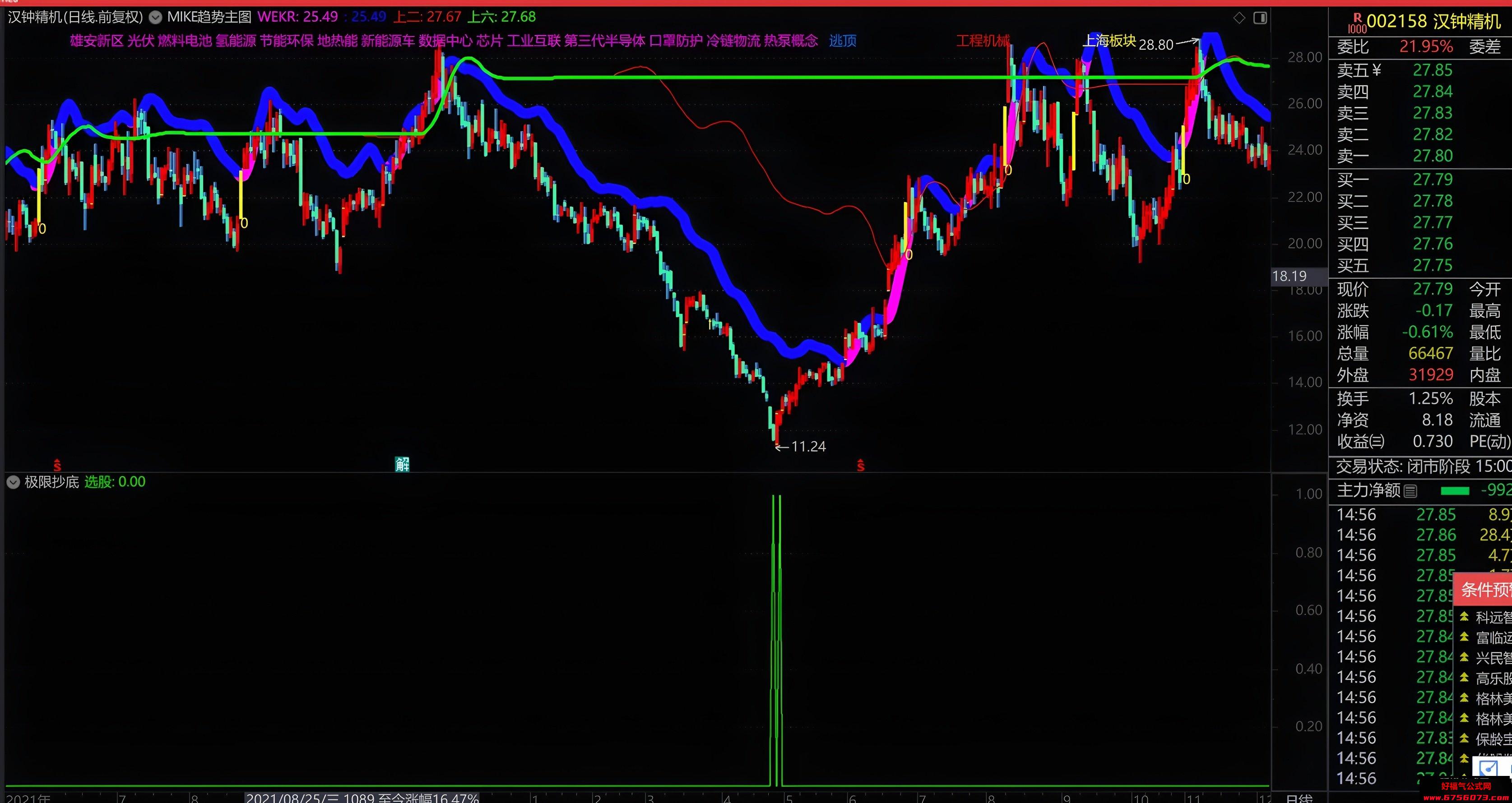1512x803 pixels.
Task: Open the dropdown beside MIKE趋势主图 indicator
Action: point(155,18)
